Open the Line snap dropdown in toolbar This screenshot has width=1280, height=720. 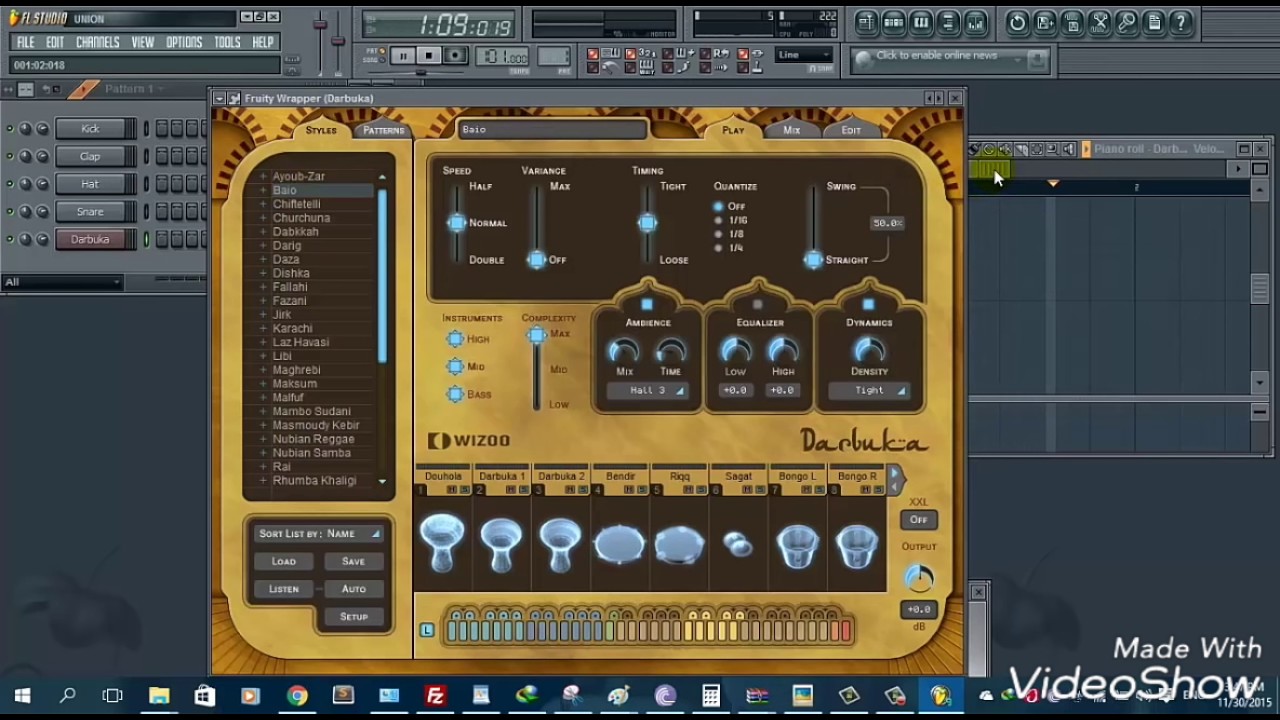coord(803,55)
